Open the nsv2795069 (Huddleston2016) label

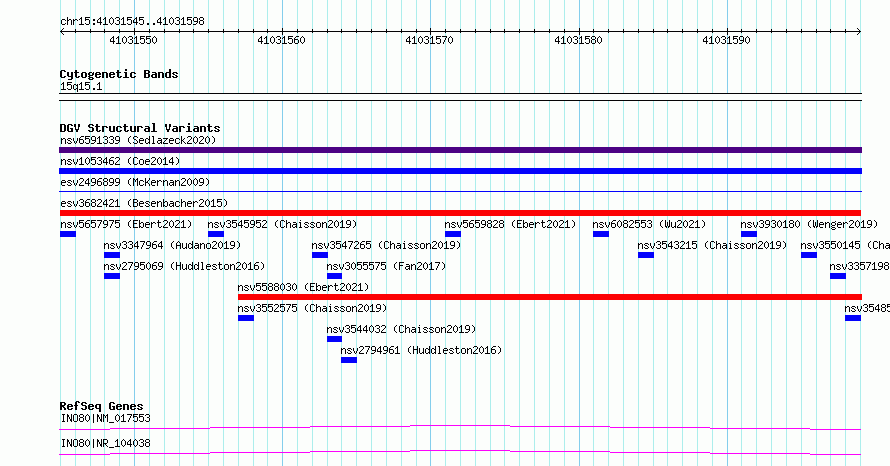point(184,266)
